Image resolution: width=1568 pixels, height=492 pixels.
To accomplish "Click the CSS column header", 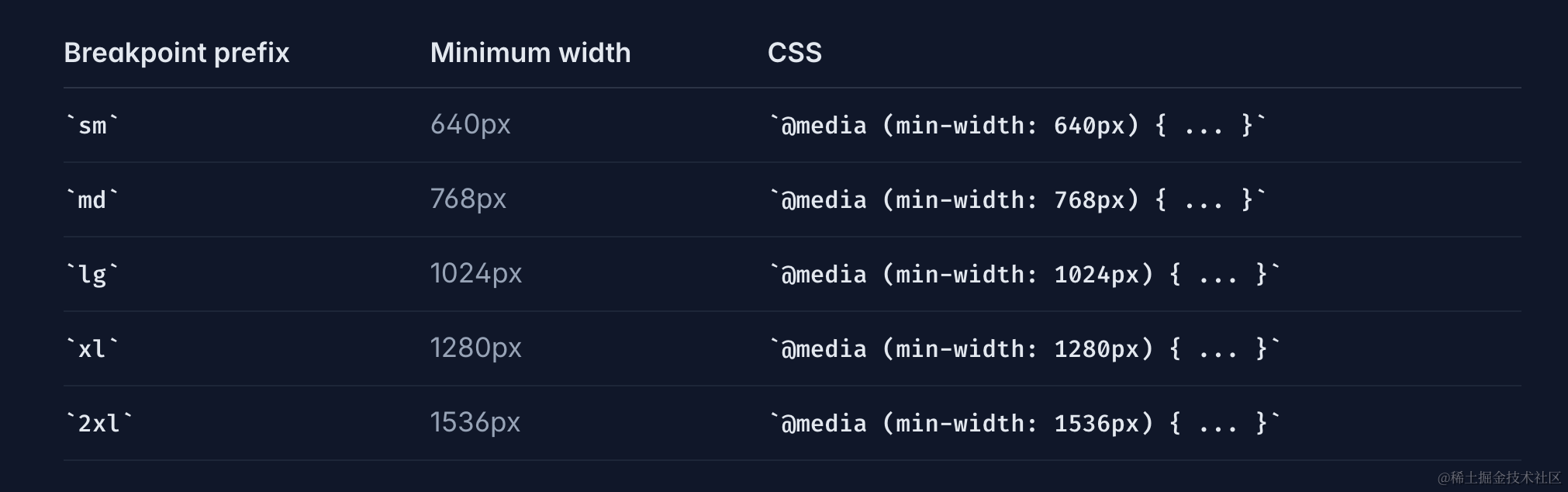I will pyautogui.click(x=795, y=53).
